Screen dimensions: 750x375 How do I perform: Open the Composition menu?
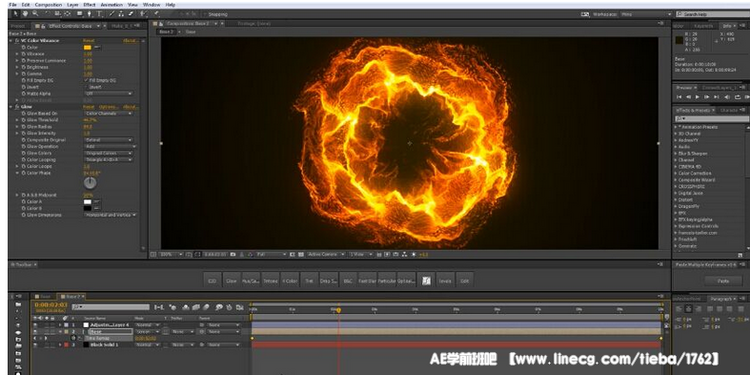(x=48, y=4)
